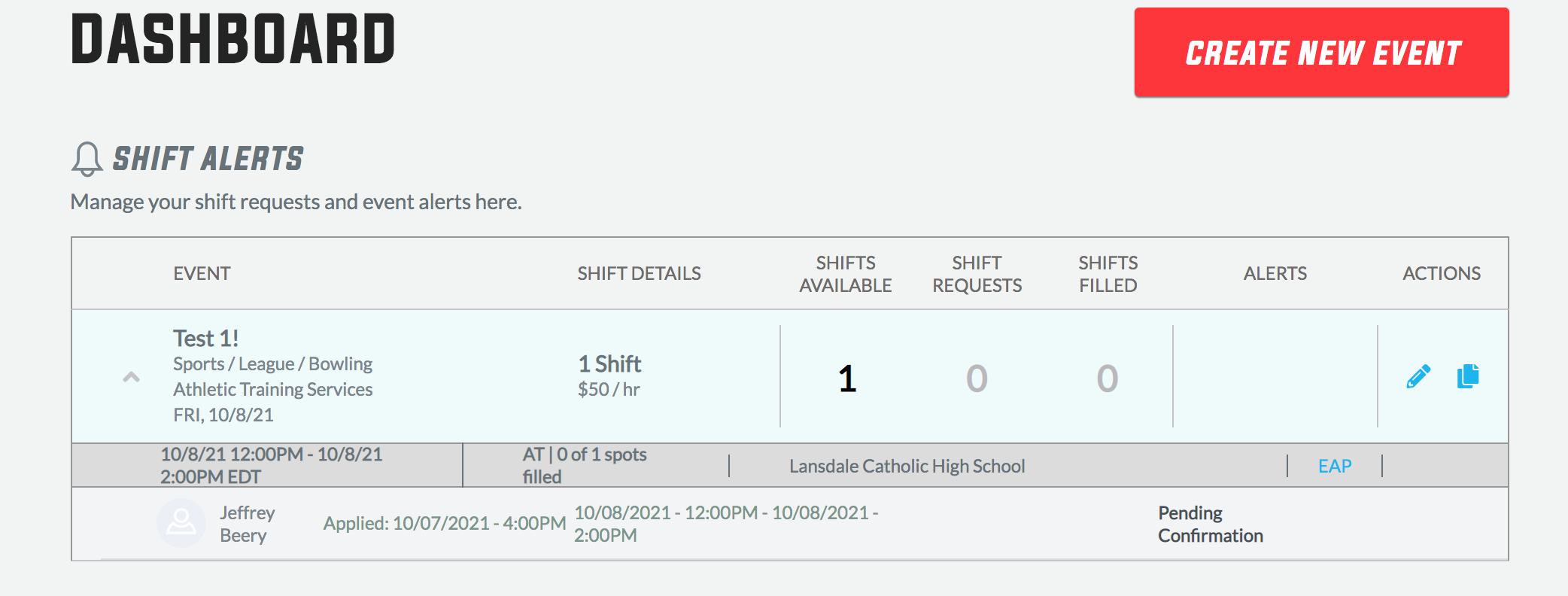Select the Test 1! event title
Image resolution: width=1568 pixels, height=596 pixels.
205,339
